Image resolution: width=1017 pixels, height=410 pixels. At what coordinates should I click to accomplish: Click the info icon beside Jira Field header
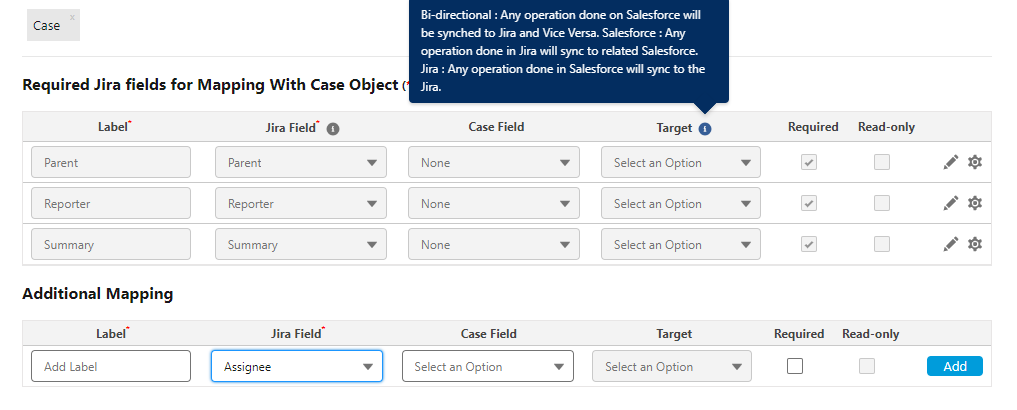pyautogui.click(x=333, y=128)
